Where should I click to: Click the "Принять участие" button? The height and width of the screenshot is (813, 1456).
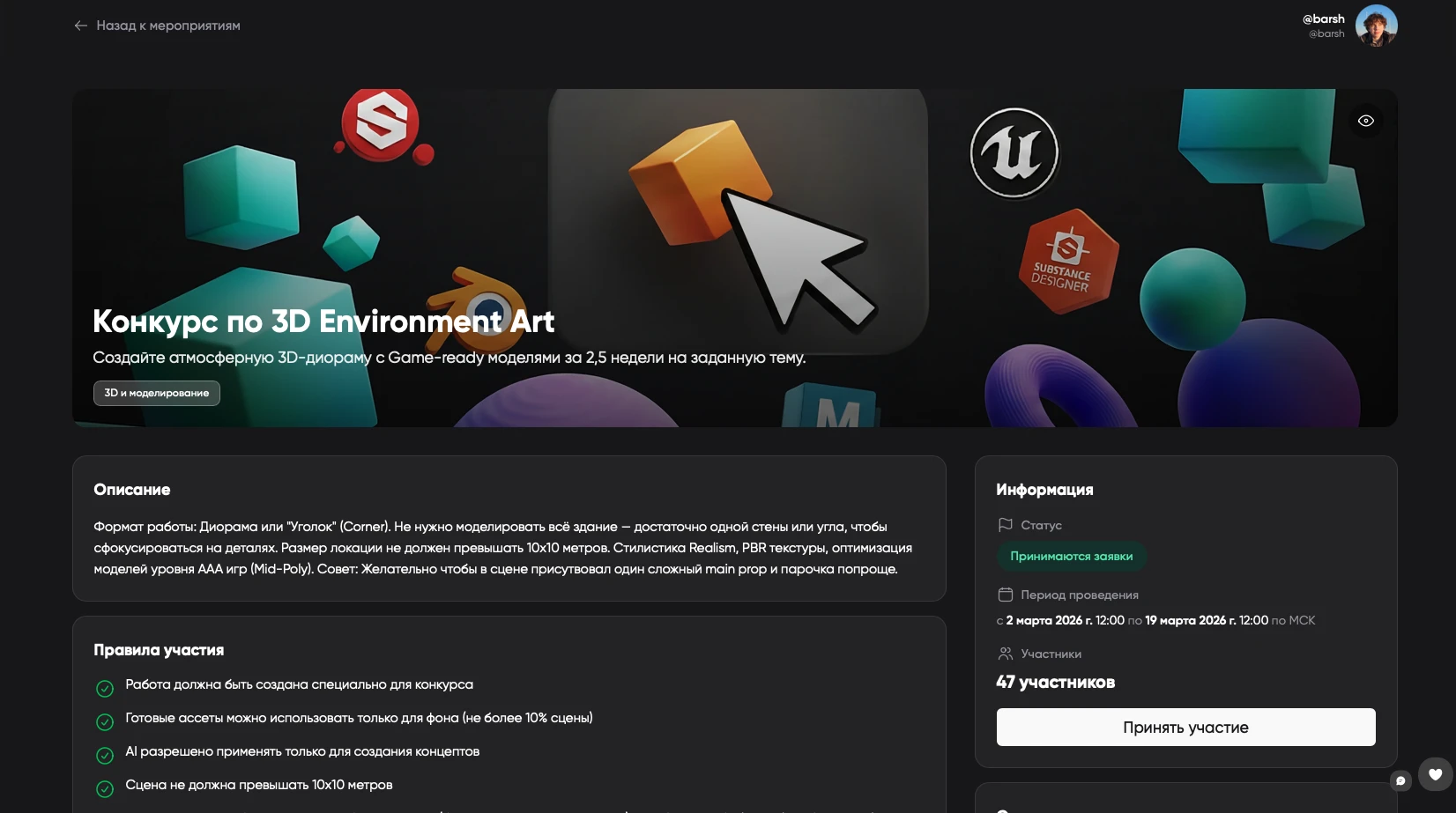pos(1185,728)
